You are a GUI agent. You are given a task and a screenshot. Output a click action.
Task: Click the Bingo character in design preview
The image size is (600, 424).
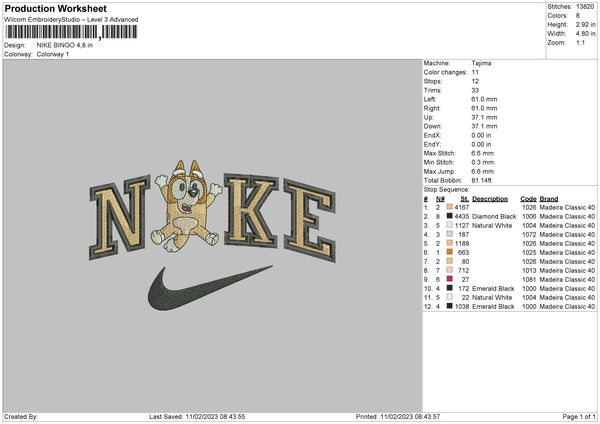click(x=187, y=207)
